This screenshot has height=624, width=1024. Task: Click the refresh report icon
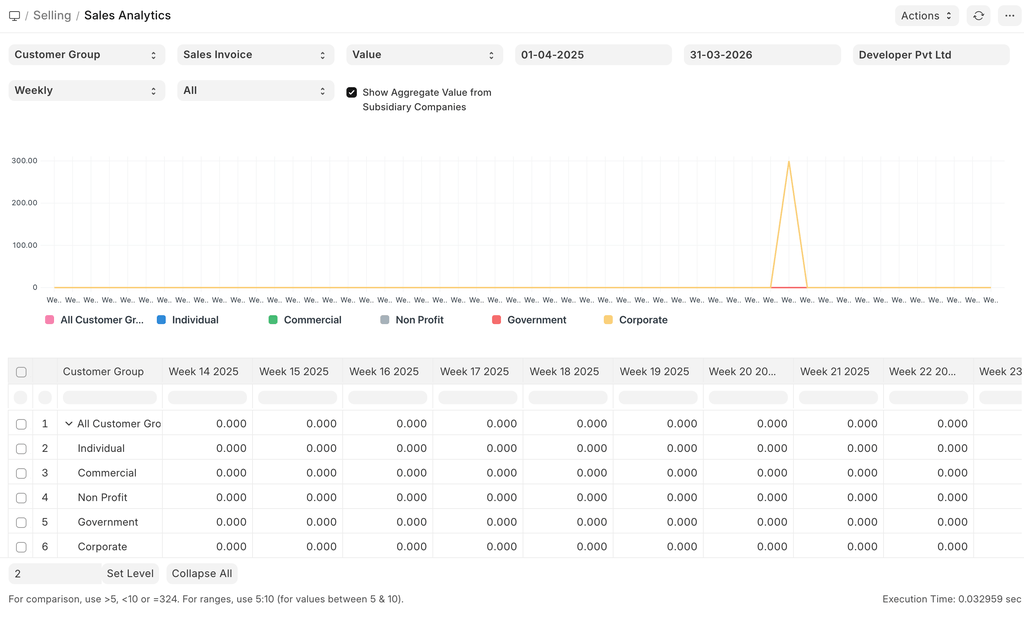tap(978, 16)
